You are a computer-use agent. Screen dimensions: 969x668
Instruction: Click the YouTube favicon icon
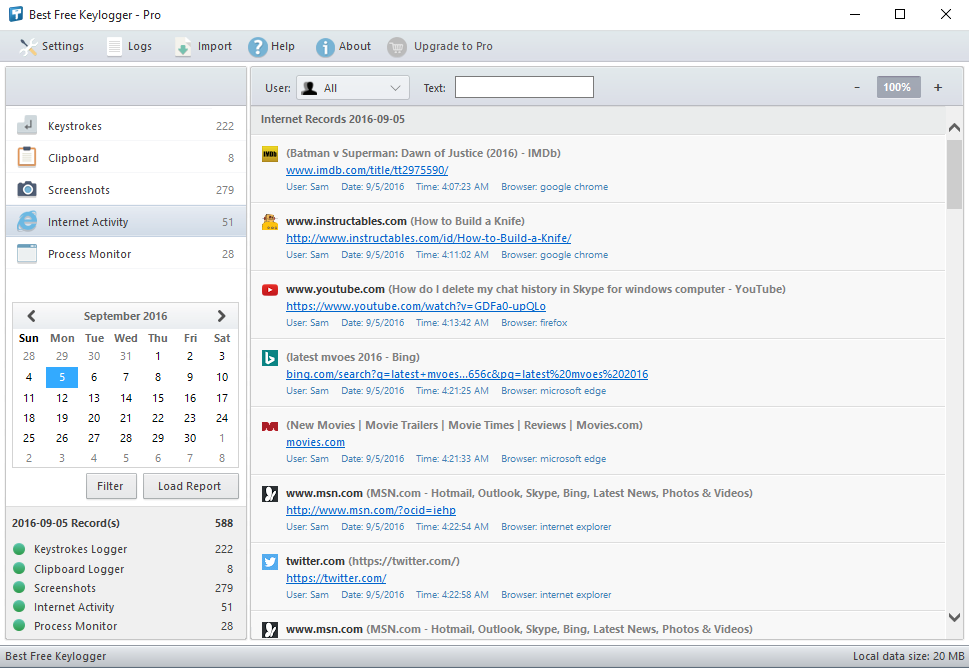[270, 290]
